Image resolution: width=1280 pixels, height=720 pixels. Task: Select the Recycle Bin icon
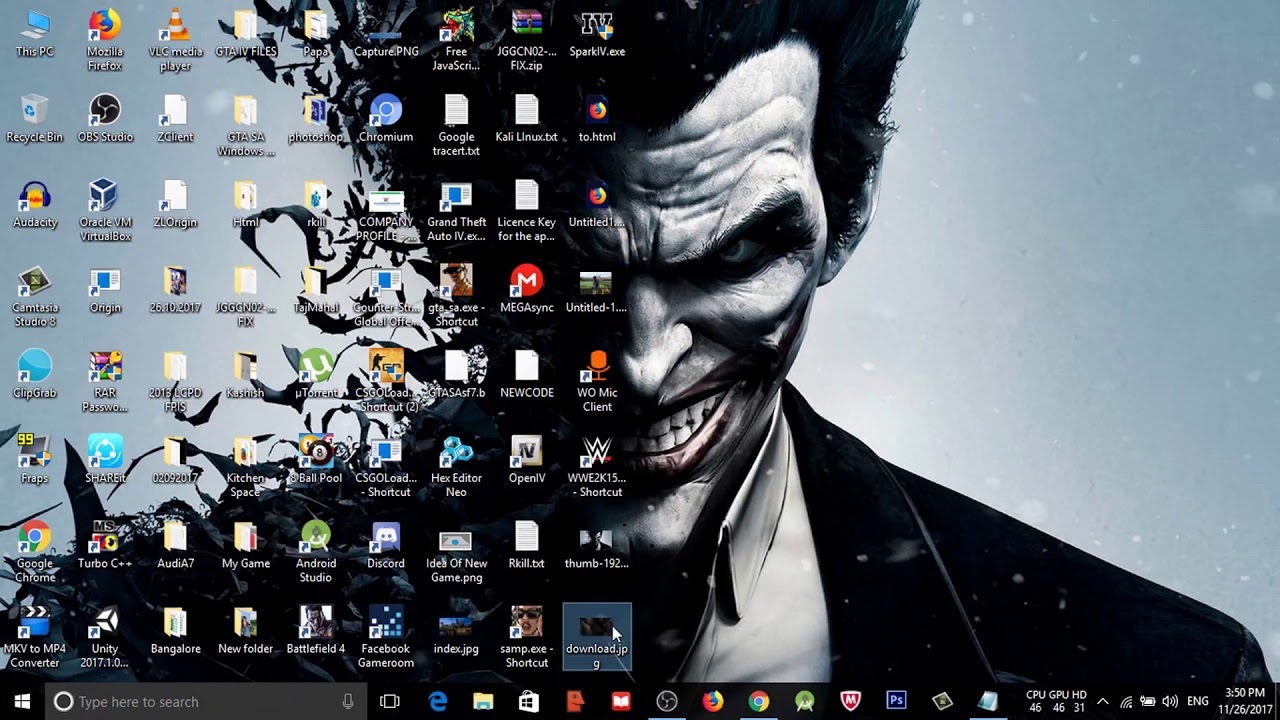35,119
